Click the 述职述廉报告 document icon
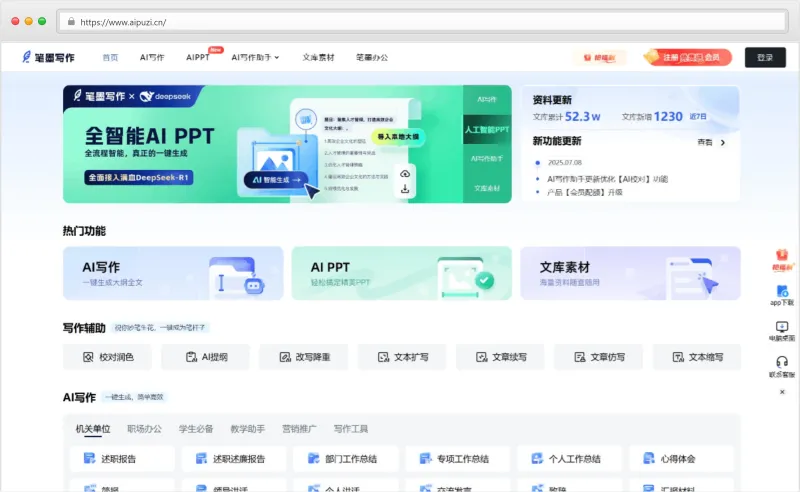Screen dimensions: 800x492 click(x=202, y=458)
